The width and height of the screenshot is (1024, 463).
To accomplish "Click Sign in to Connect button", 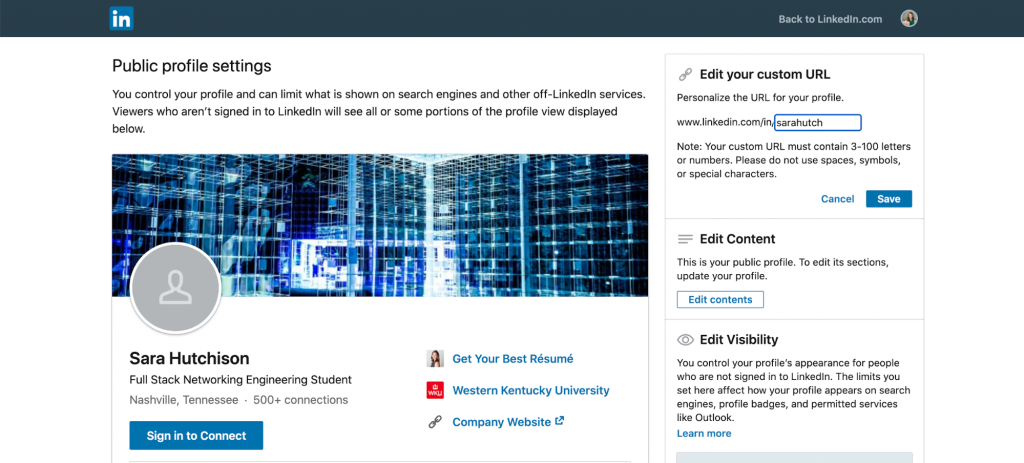I will tap(196, 436).
